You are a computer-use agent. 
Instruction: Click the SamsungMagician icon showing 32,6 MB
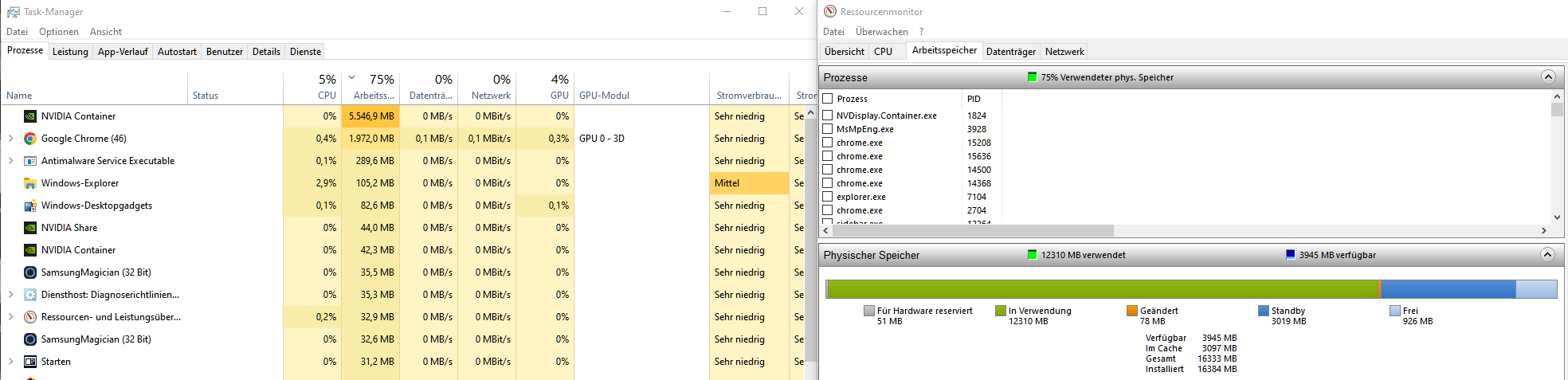point(30,339)
